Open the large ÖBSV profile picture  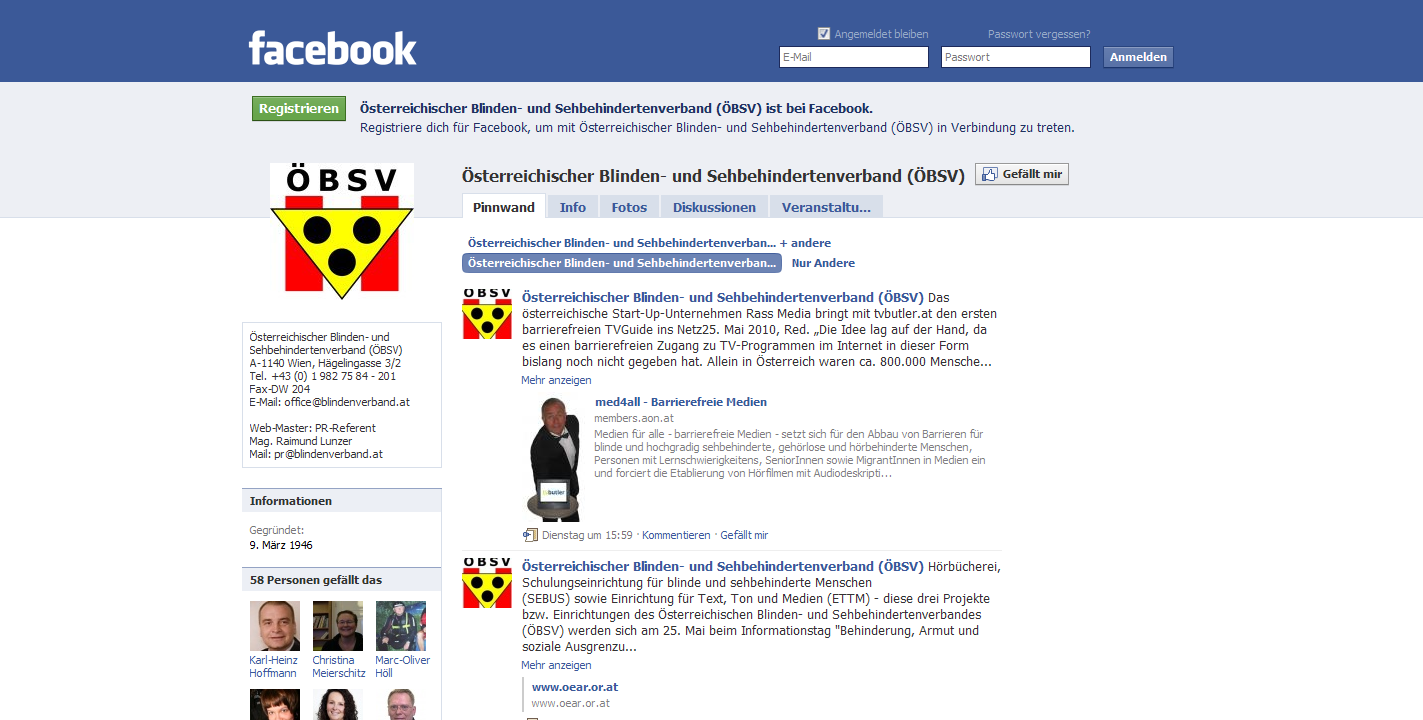(342, 231)
